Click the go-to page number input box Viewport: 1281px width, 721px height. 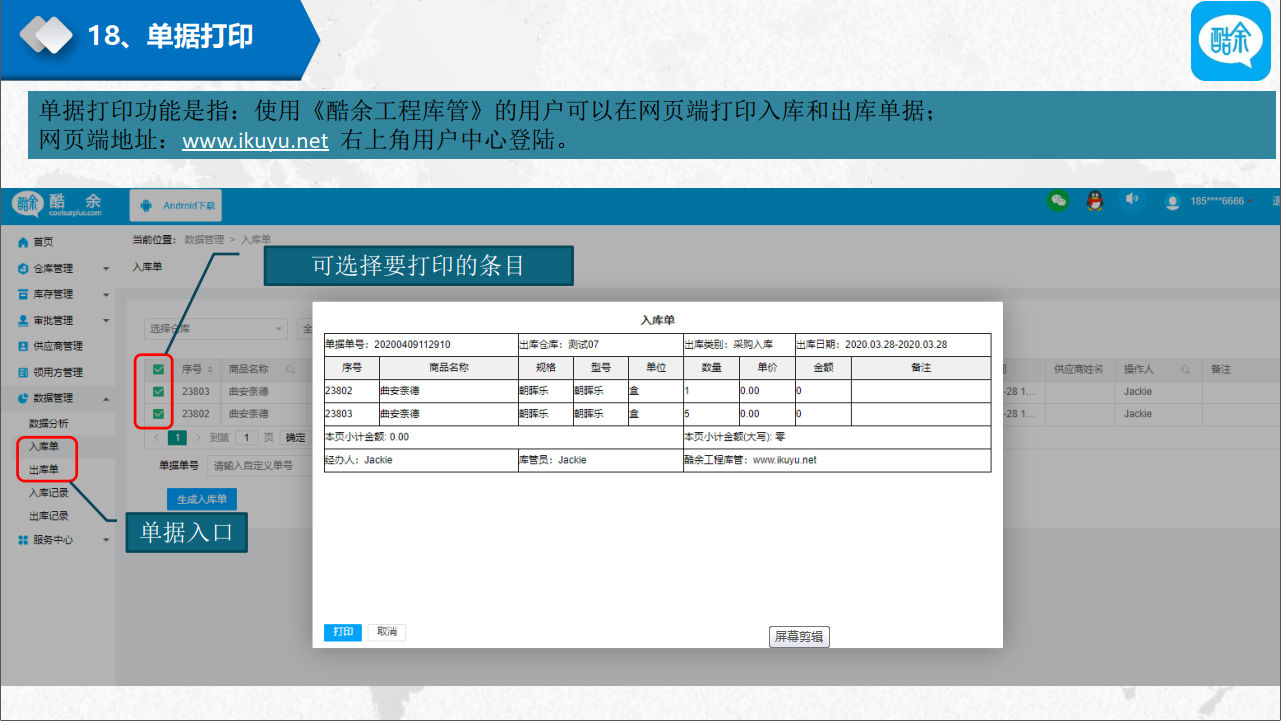(x=246, y=438)
